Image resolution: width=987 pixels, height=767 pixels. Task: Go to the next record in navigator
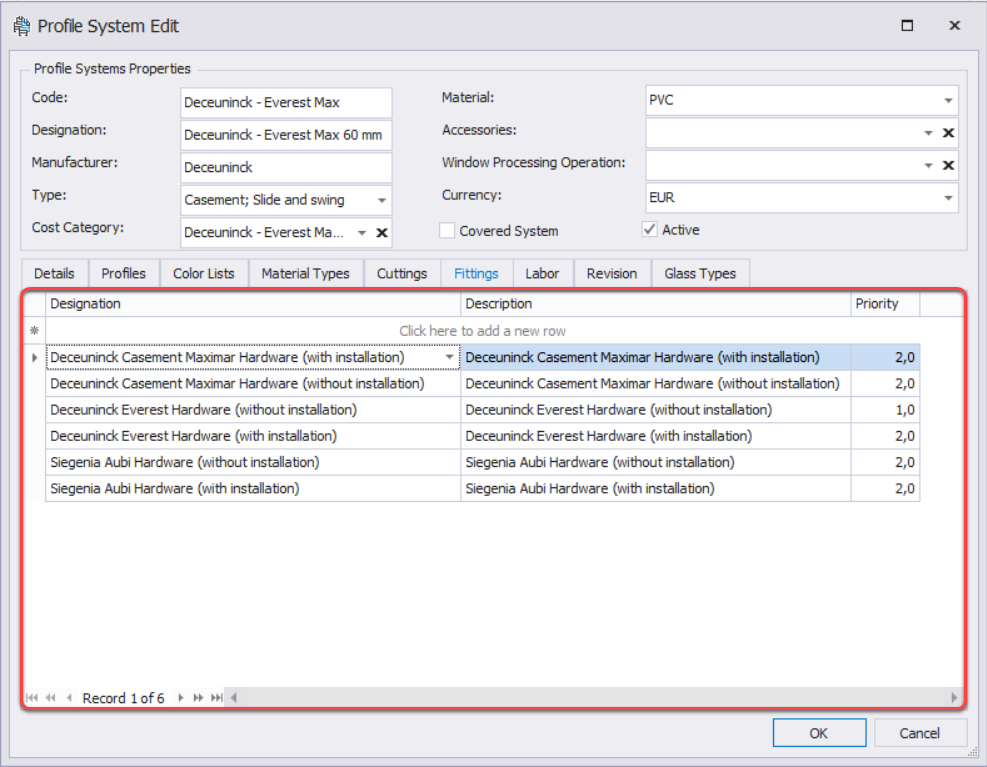[180, 698]
